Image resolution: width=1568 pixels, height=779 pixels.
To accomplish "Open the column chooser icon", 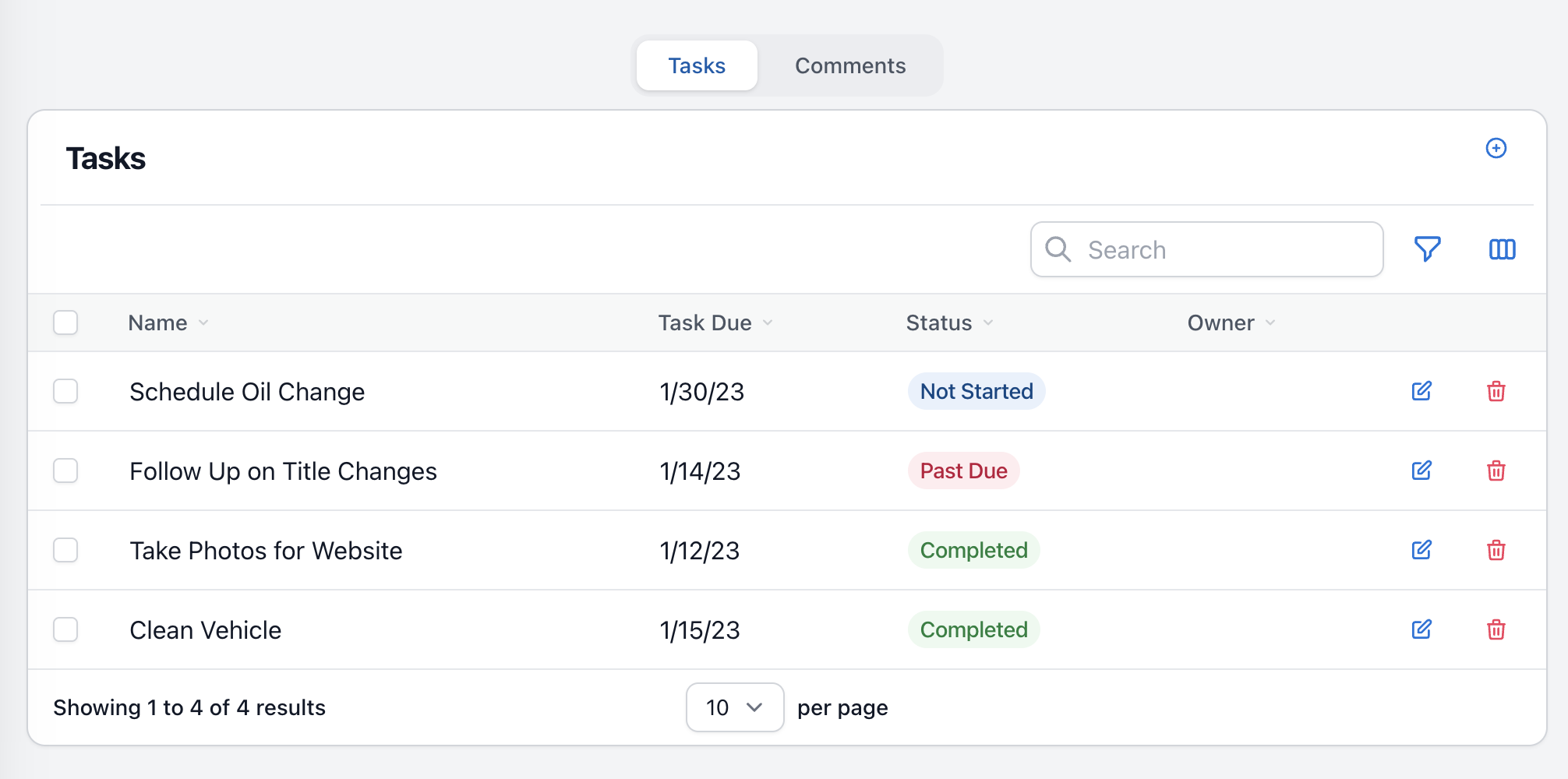I will click(1502, 249).
